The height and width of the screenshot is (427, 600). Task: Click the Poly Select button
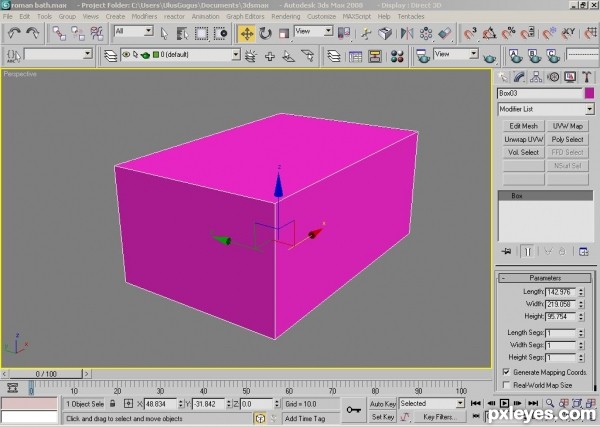click(x=567, y=139)
